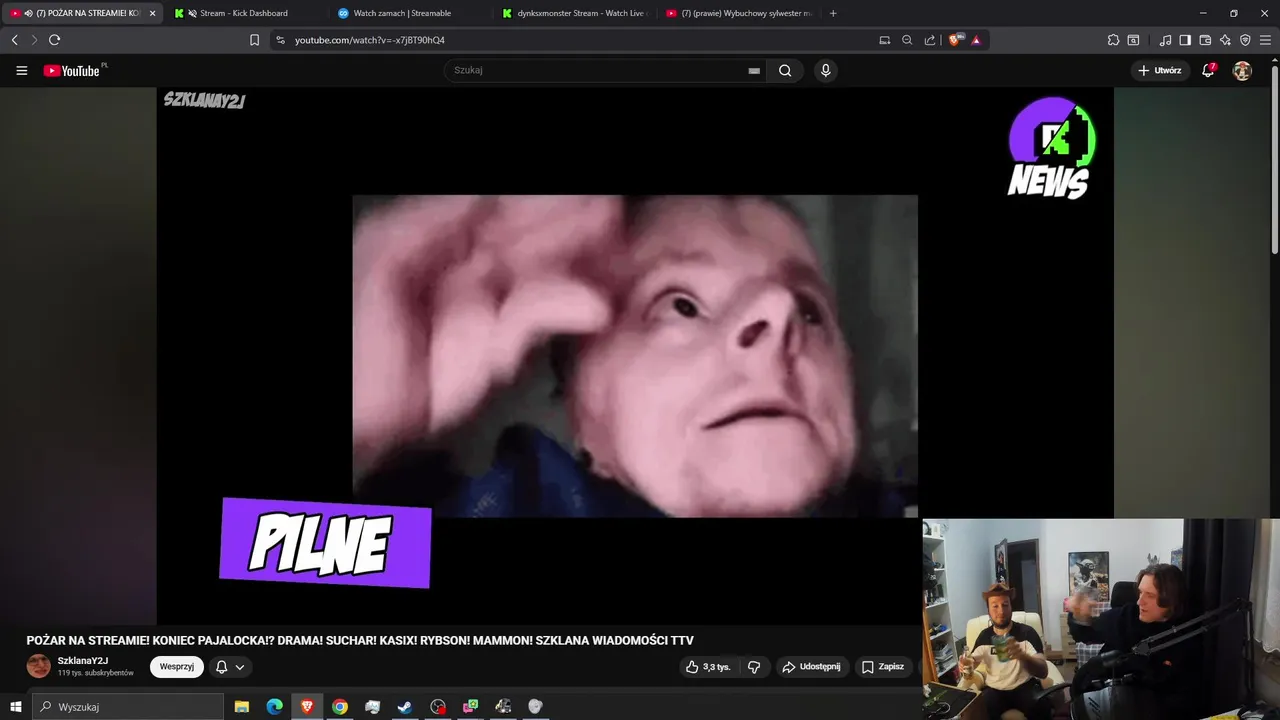Open Steam from the taskbar
The width and height of the screenshot is (1280, 720).
(x=405, y=707)
